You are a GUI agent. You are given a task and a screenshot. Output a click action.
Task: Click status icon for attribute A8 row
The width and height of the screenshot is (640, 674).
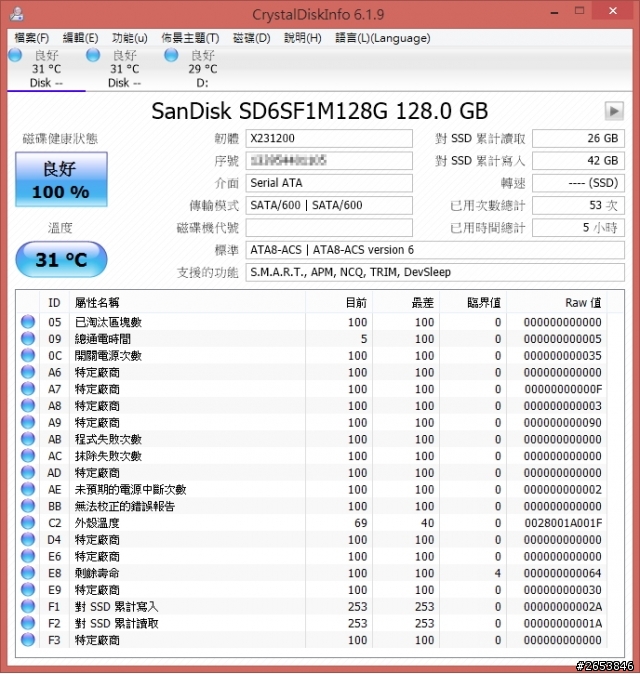click(x=28, y=406)
